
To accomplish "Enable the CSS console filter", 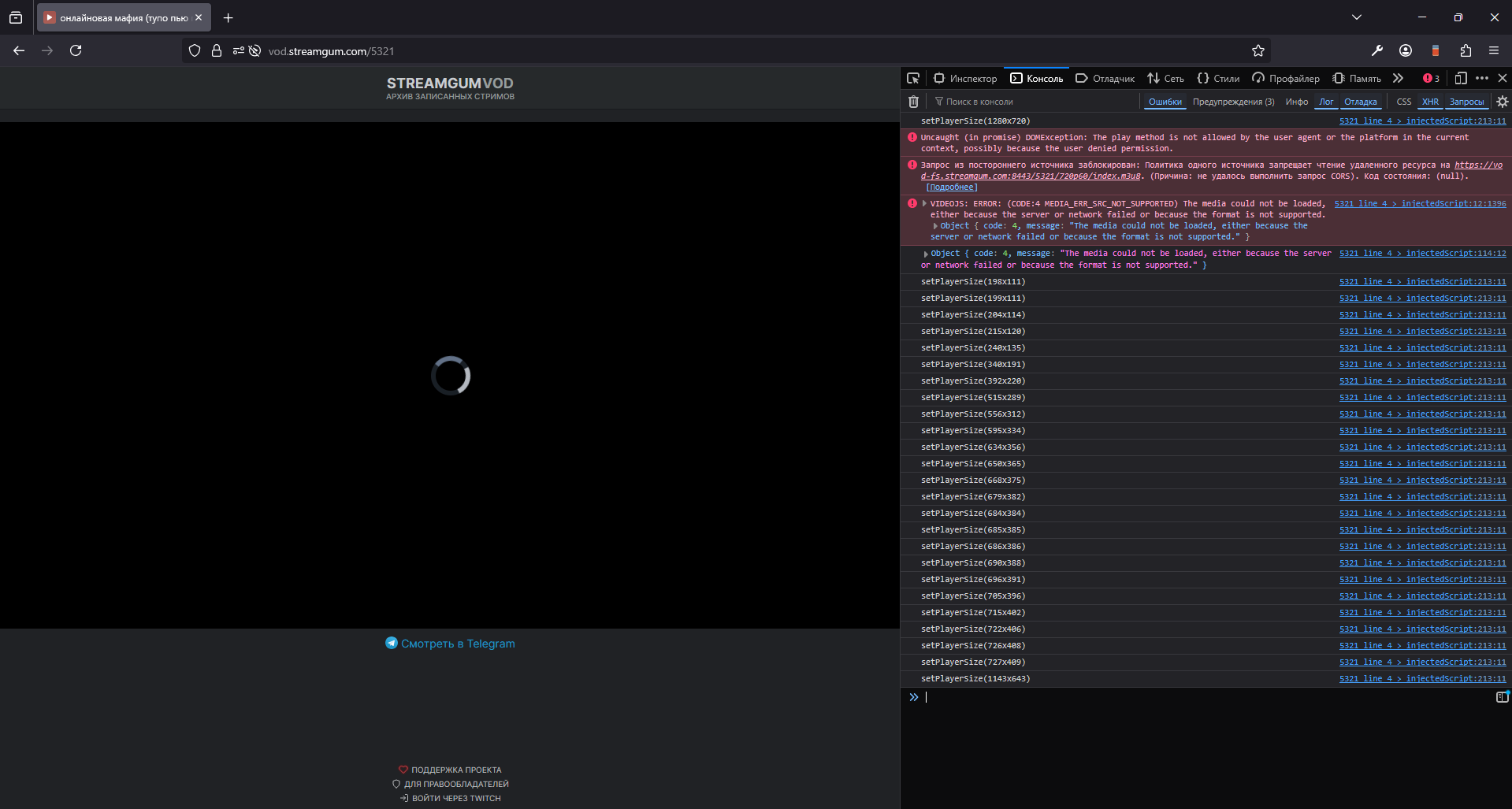I will click(1404, 102).
